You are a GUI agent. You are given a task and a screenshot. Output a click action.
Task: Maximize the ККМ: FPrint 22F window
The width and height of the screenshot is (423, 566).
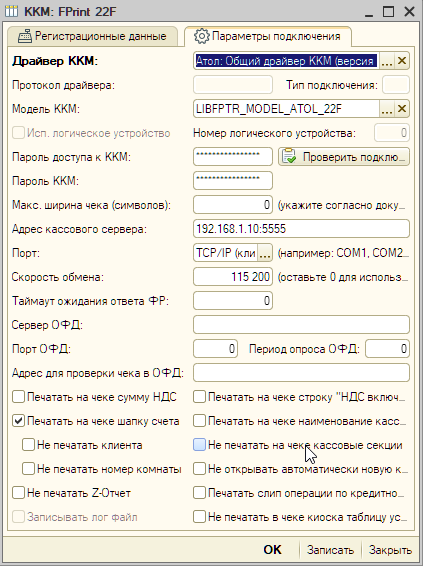(389, 12)
